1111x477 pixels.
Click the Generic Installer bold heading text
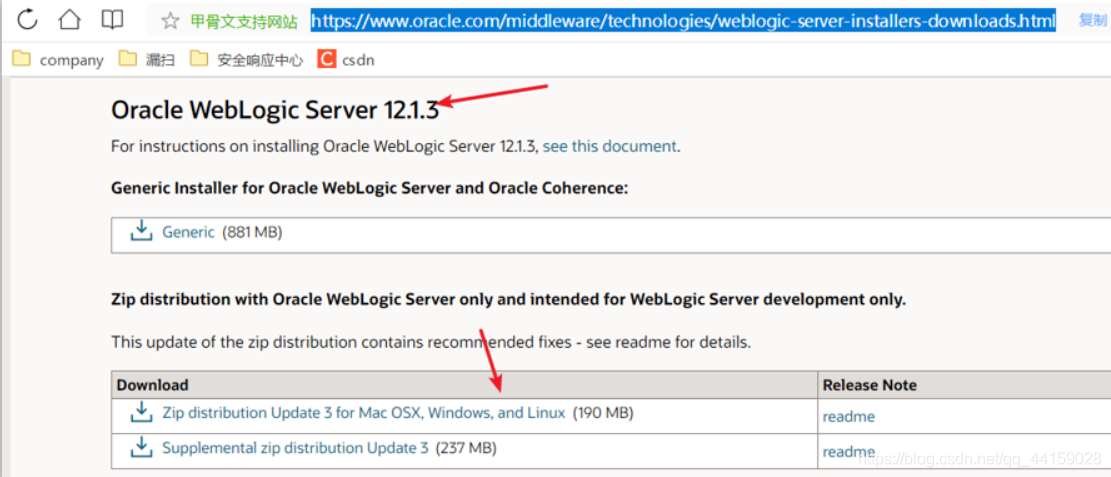370,189
